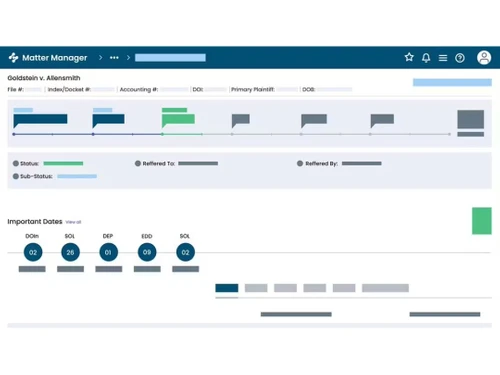Select the DOIn date circle 02

pyautogui.click(x=33, y=252)
